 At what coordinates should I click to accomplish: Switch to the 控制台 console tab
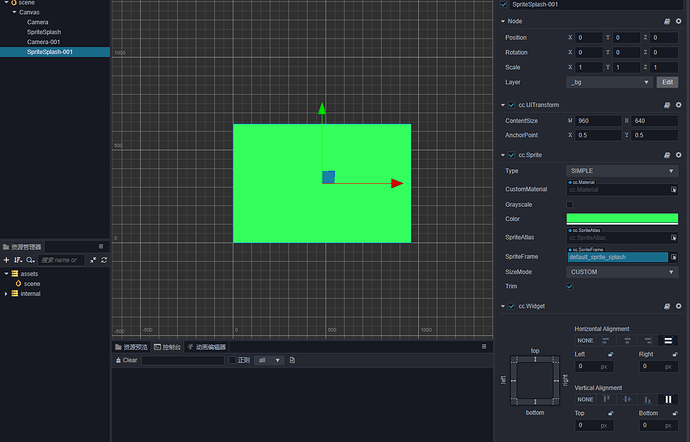click(168, 347)
